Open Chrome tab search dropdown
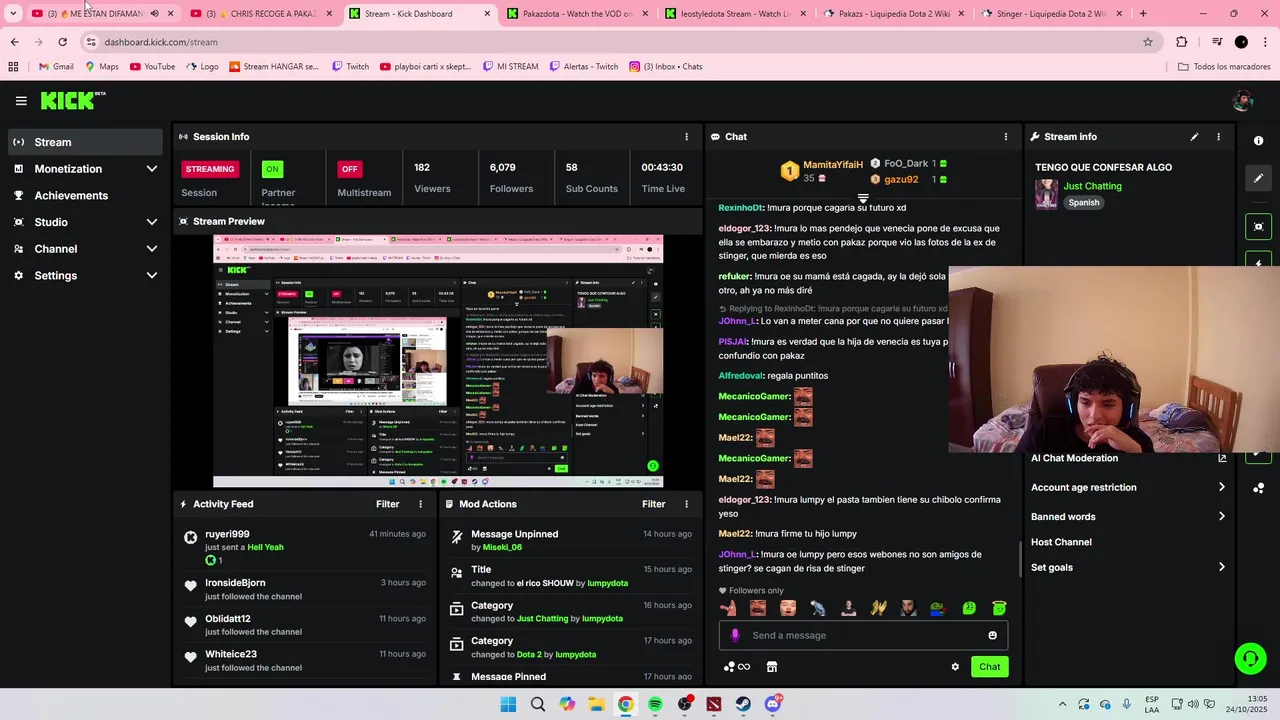 (13, 14)
